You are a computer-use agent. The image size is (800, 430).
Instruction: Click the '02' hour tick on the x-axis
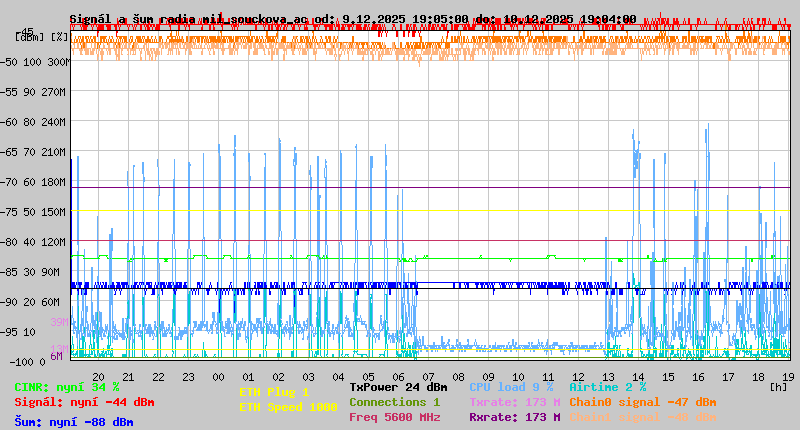tap(279, 377)
